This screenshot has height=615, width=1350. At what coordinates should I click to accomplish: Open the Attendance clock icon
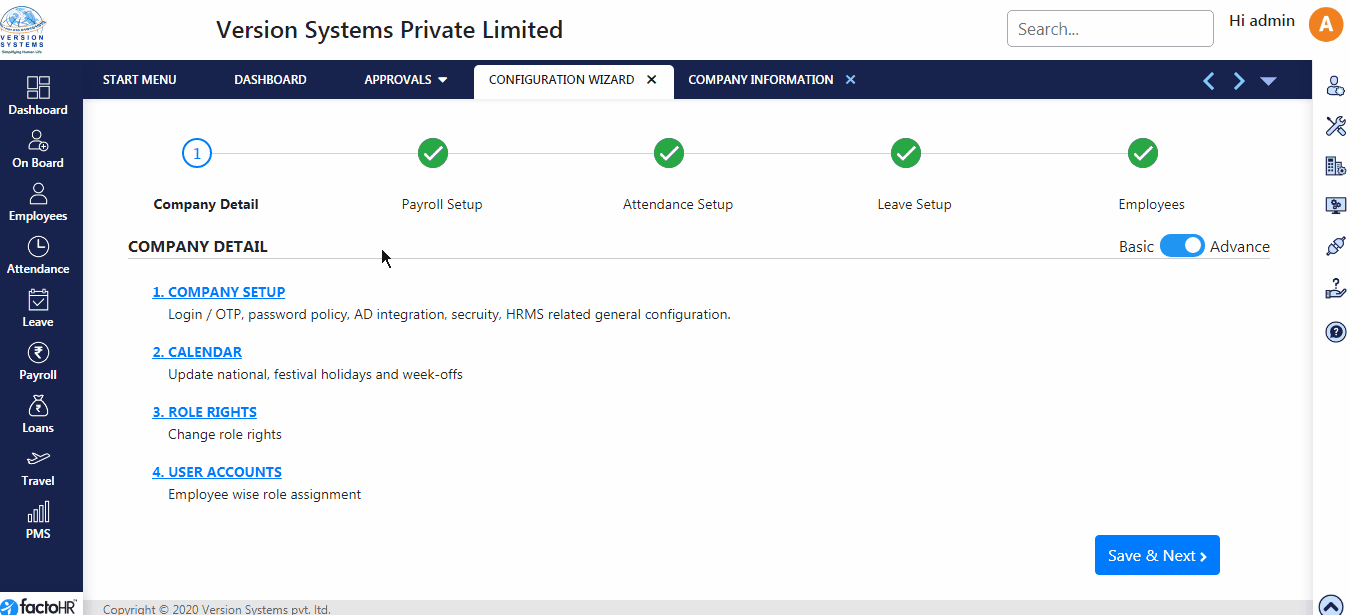pyautogui.click(x=38, y=247)
